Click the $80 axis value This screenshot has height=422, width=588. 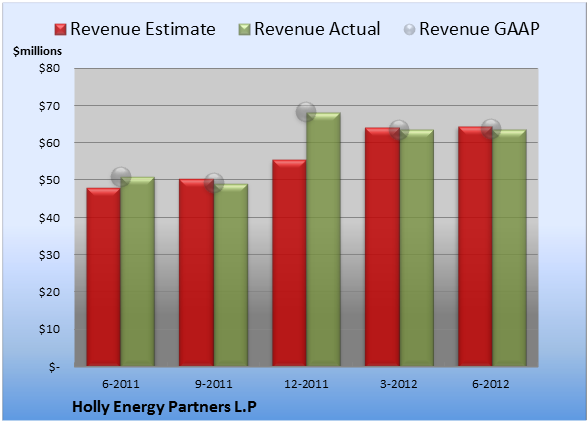point(49,68)
